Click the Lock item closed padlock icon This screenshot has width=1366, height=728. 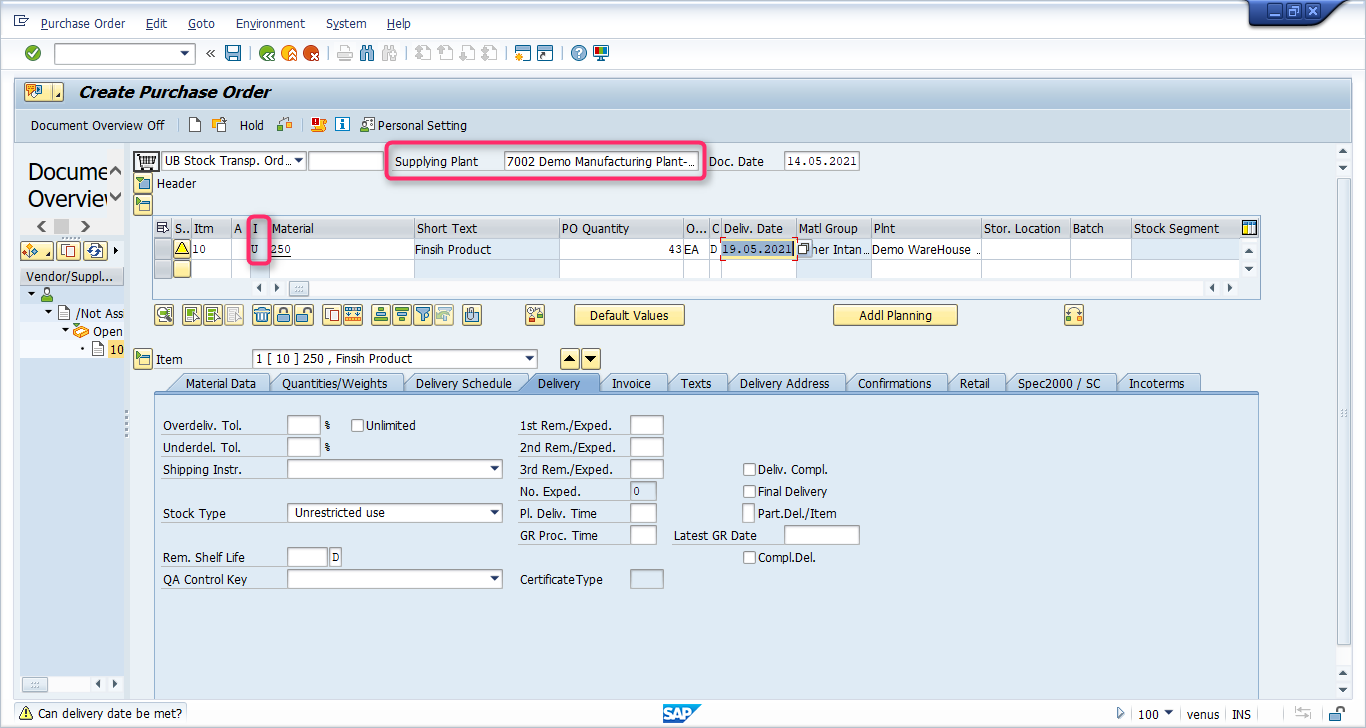(x=282, y=315)
